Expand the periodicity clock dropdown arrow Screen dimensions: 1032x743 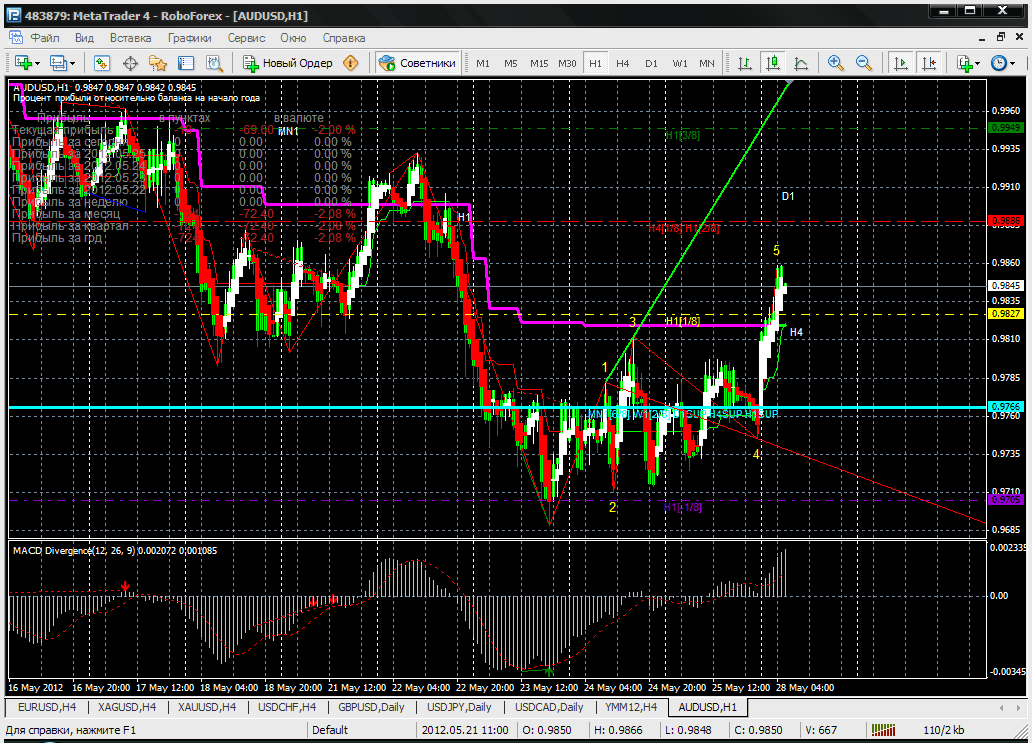click(x=1012, y=64)
